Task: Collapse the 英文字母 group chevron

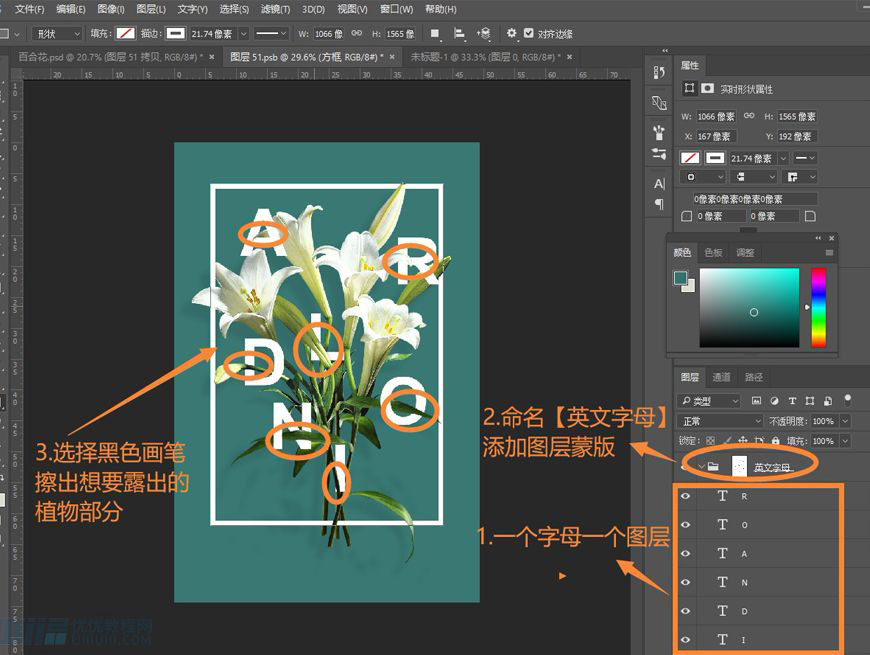Action: pyautogui.click(x=701, y=466)
